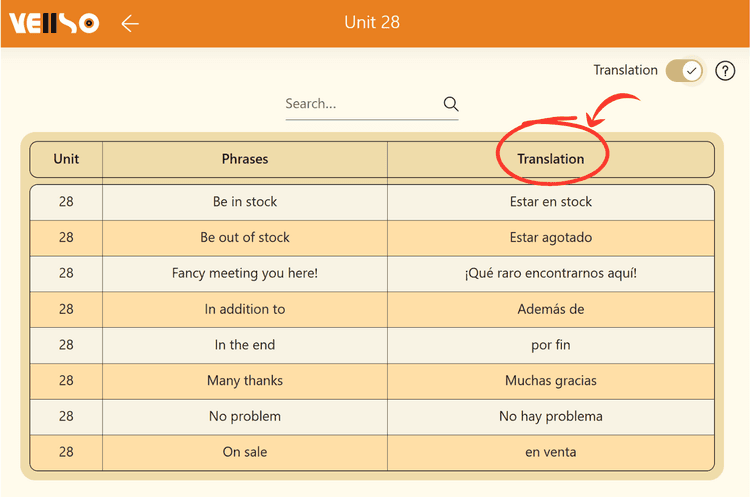The width and height of the screenshot is (750, 497).
Task: Click the 'Fancy meeting you here!' phrase
Action: 245,273
